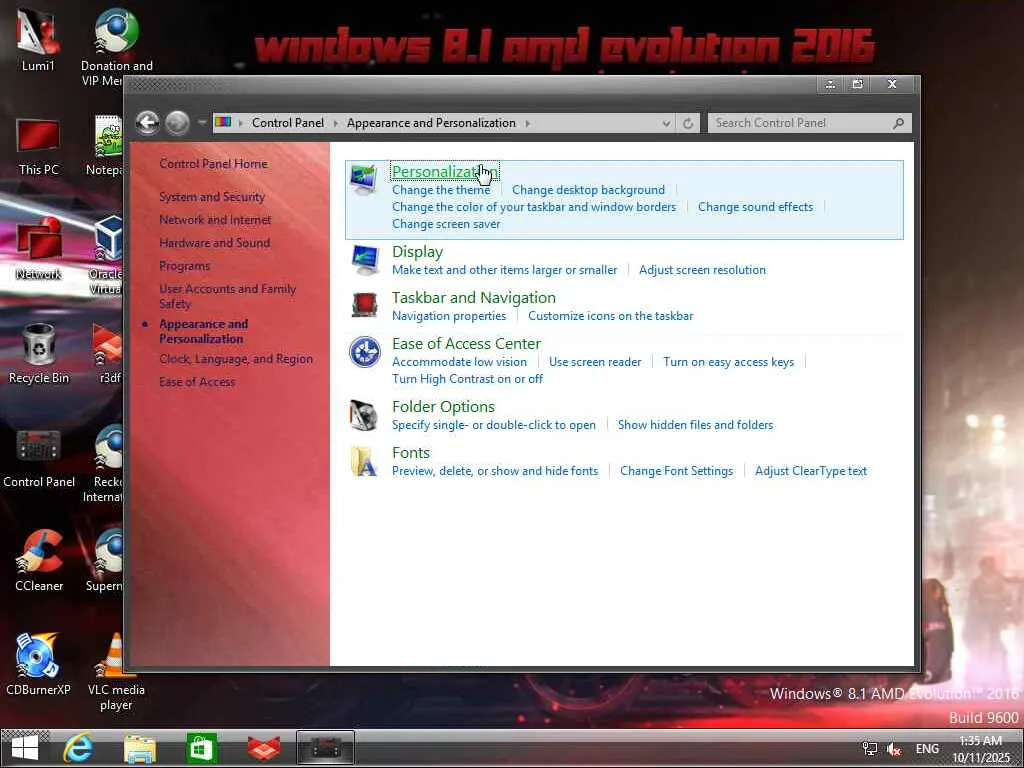Image resolution: width=1024 pixels, height=768 pixels.
Task: Go back with the Back arrow button
Action: 148,123
